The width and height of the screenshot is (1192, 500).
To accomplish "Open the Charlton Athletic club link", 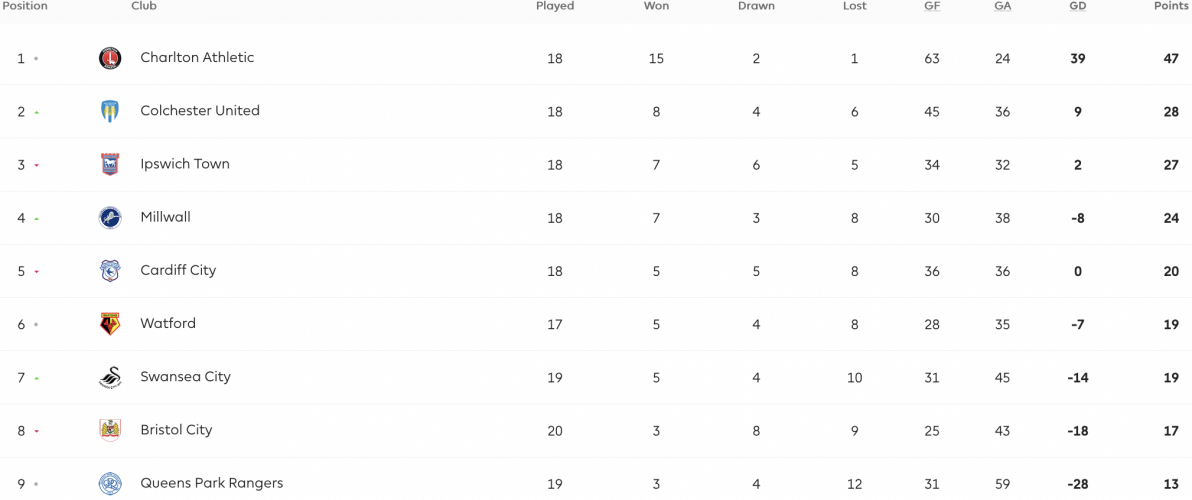I will point(197,58).
